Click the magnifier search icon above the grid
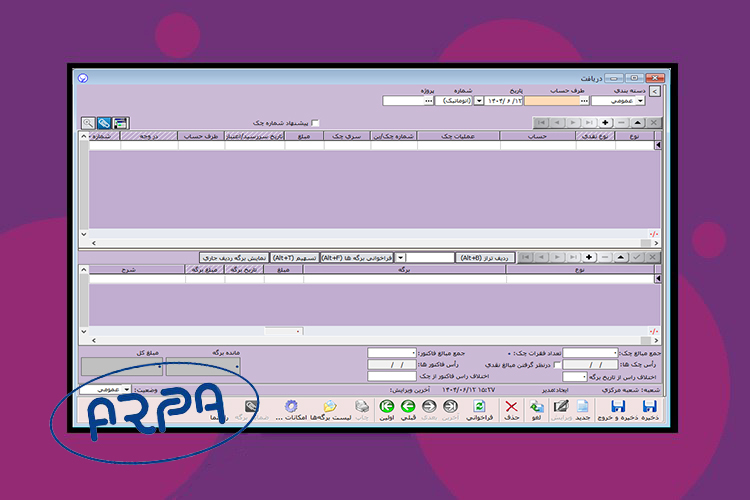Screen dimensions: 750x500 coord(88,122)
